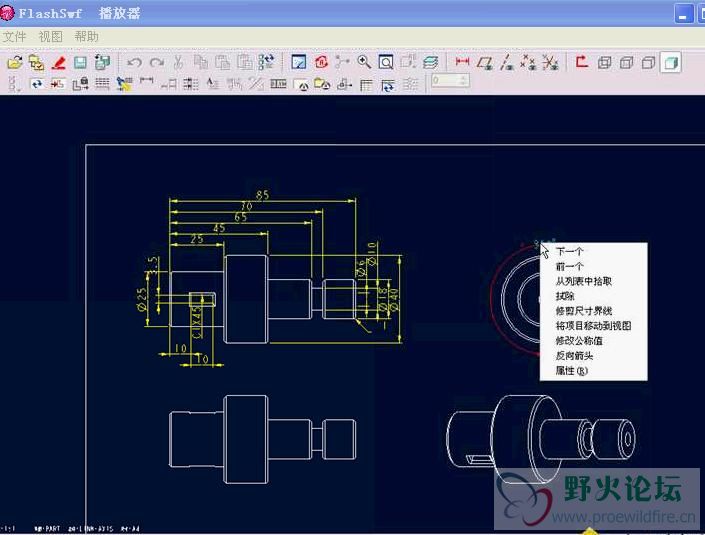This screenshot has width=705, height=535.
Task: Select no hidden display mode icon
Action: [648, 62]
